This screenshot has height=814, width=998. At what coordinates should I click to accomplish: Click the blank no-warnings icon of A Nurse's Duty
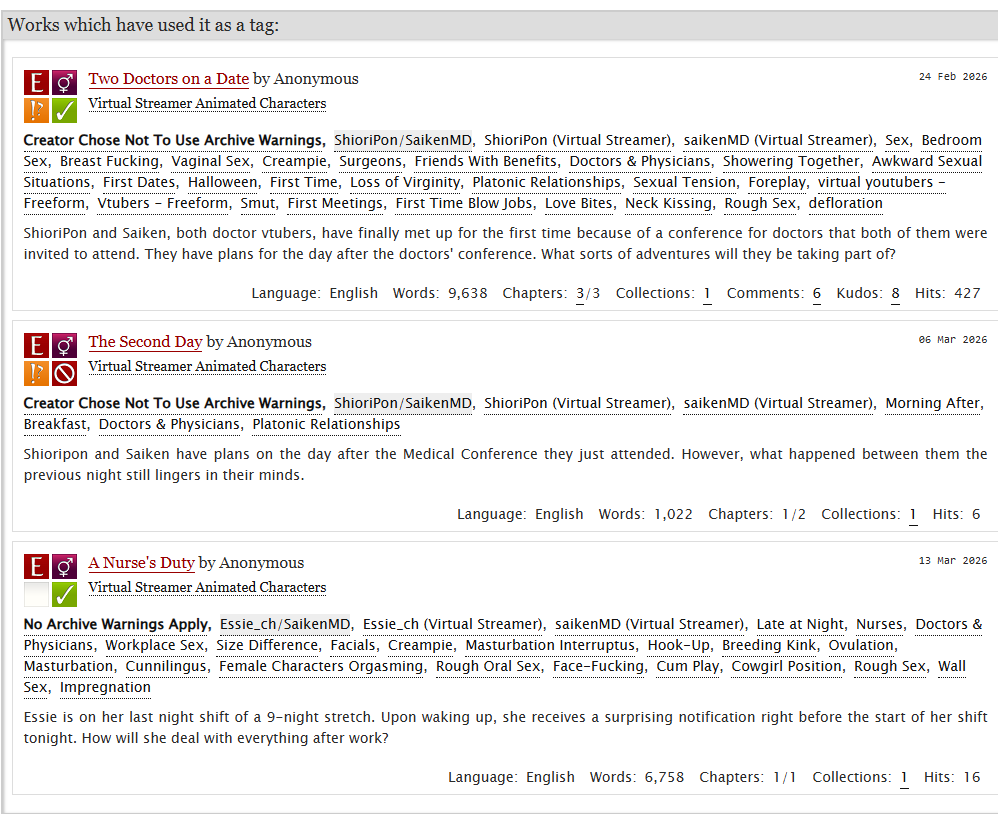[36, 594]
